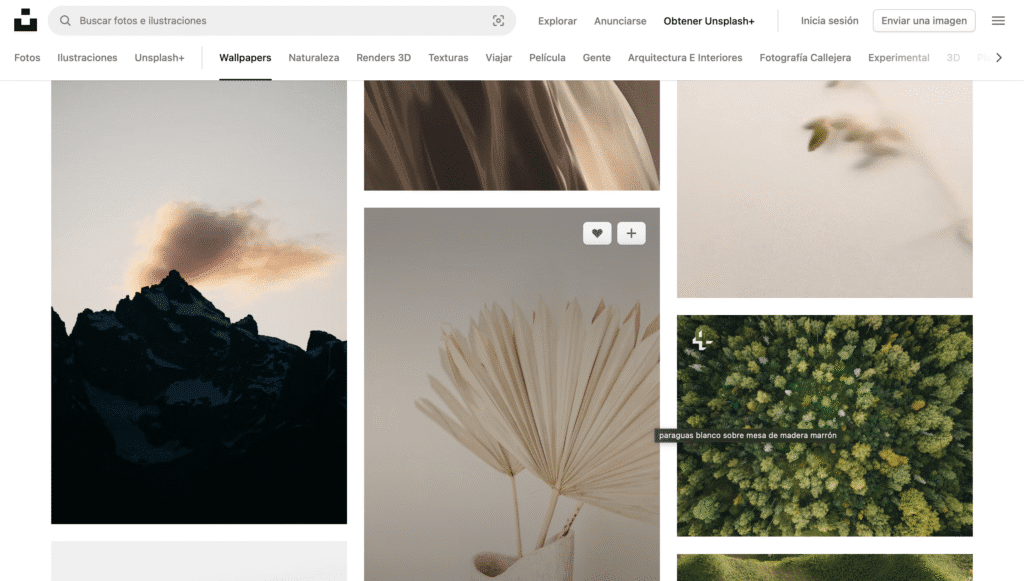Switch to the Naturaleza tab

[313, 58]
